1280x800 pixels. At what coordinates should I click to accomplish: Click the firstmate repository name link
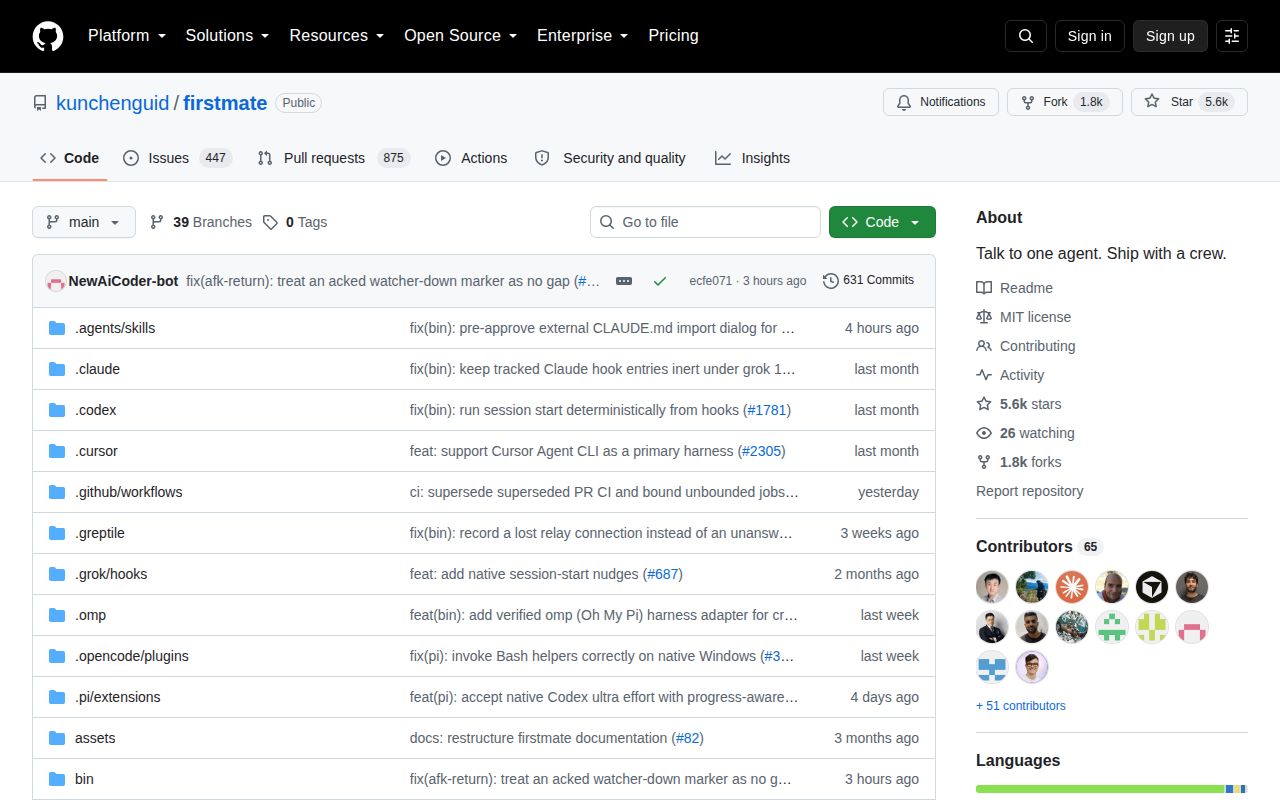tap(225, 103)
